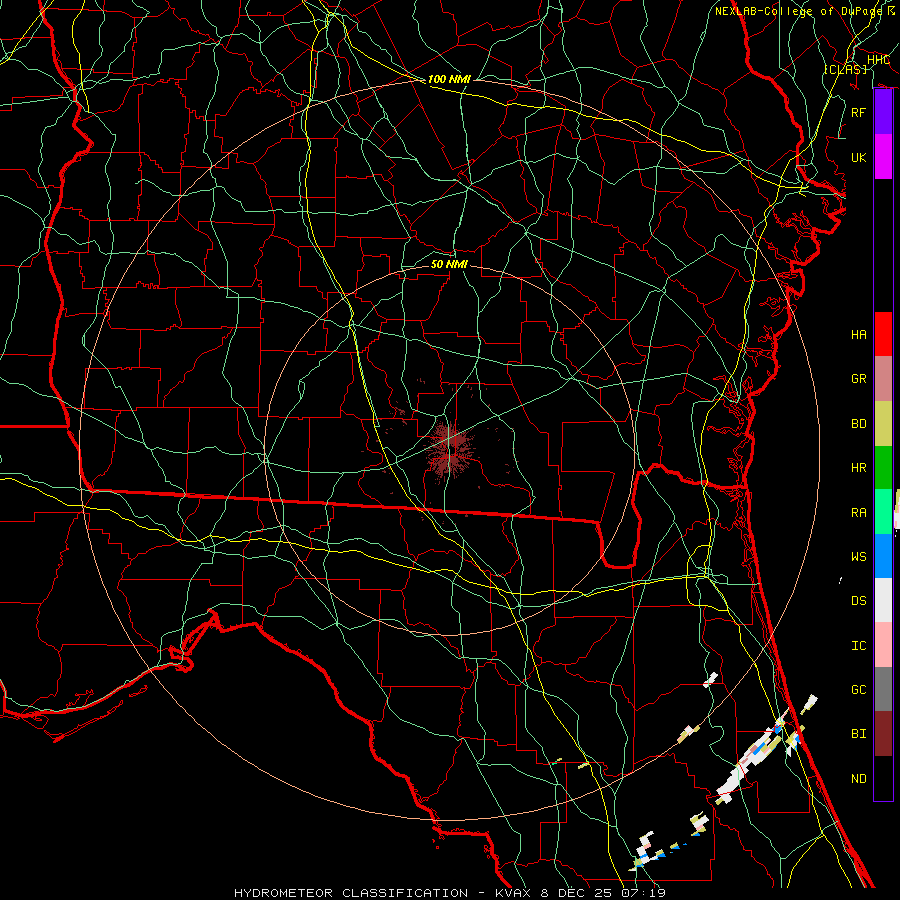This screenshot has width=900, height=900.
Task: Click the HHC product label
Action: pyautogui.click(x=878, y=60)
